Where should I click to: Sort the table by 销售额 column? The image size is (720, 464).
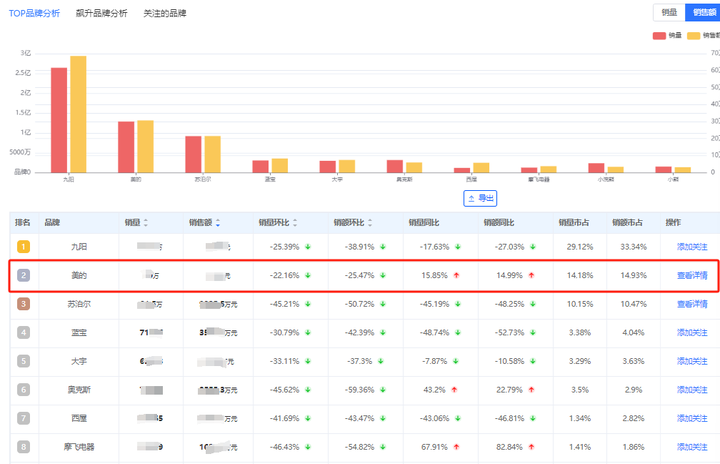pyautogui.click(x=218, y=223)
